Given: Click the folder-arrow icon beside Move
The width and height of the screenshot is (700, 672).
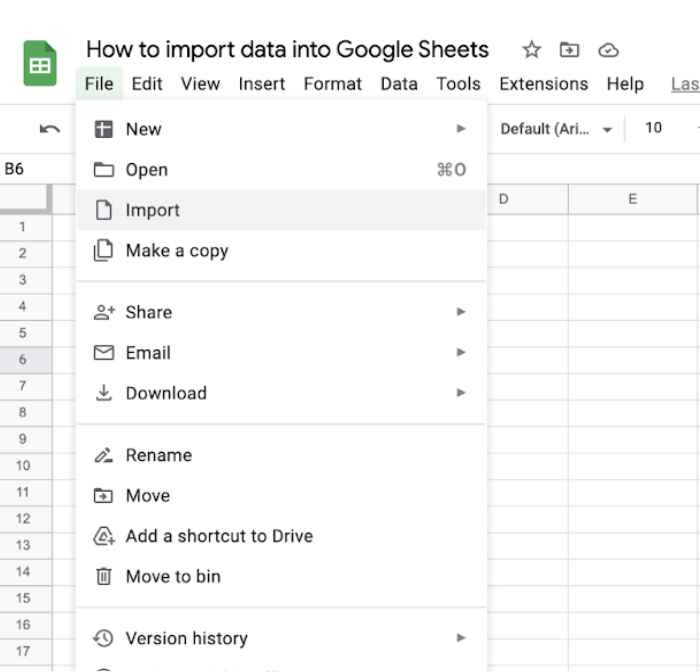Looking at the screenshot, I should (103, 496).
